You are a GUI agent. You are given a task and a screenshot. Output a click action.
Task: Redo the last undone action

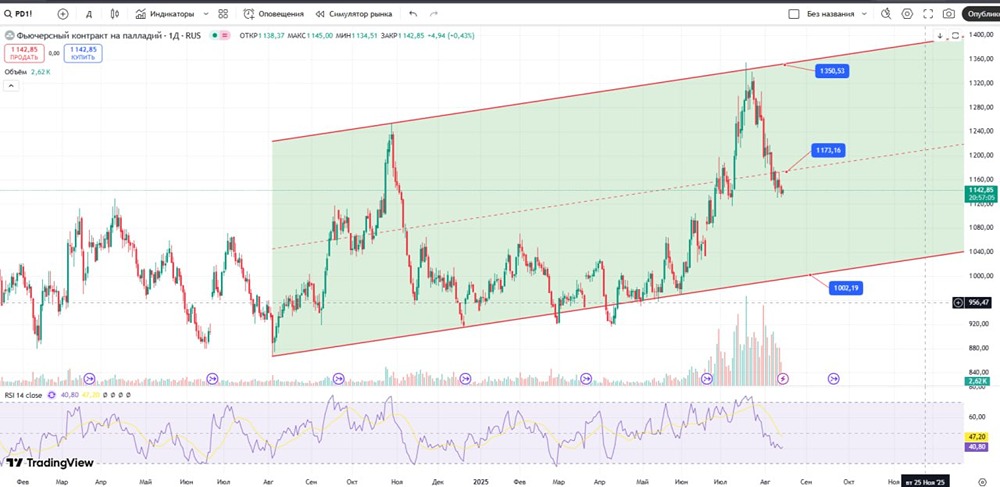pos(434,13)
